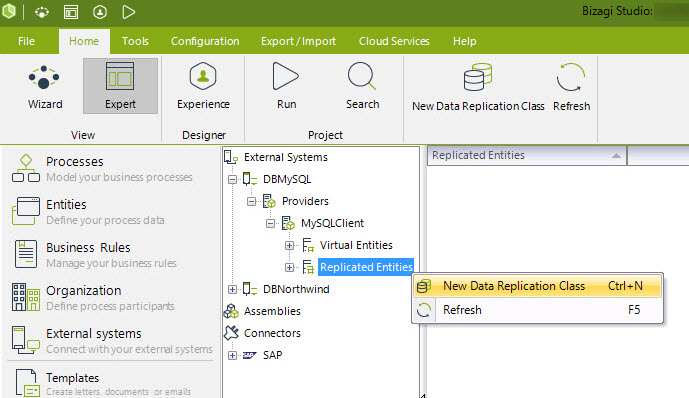Open the Help tab
This screenshot has width=689, height=398.
[x=464, y=41]
